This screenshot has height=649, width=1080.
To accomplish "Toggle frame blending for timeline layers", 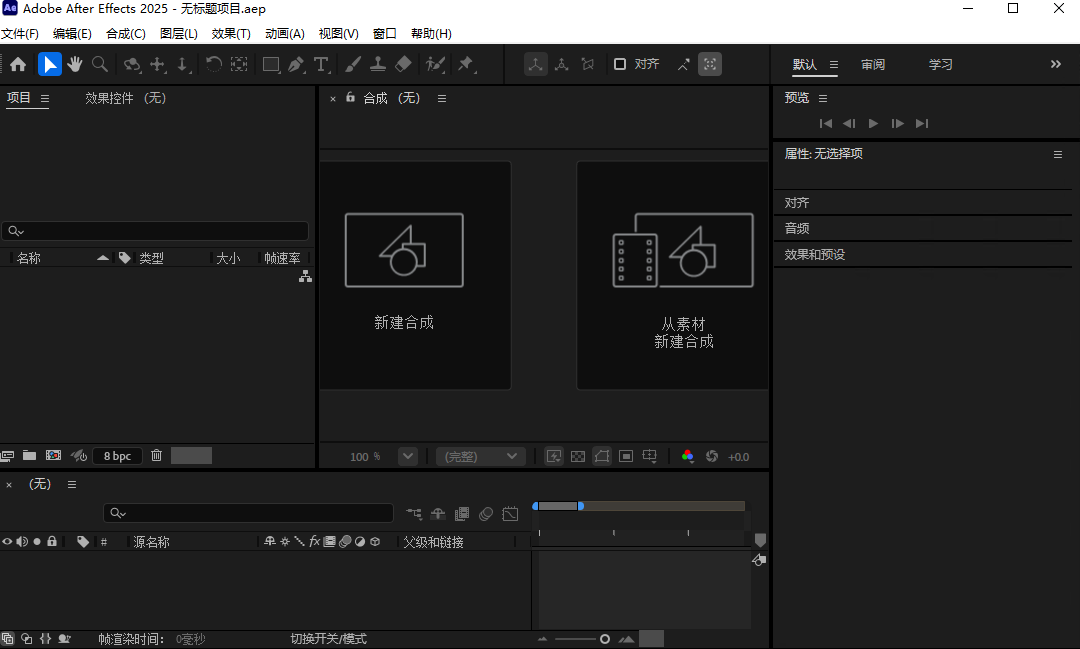I will [x=461, y=513].
